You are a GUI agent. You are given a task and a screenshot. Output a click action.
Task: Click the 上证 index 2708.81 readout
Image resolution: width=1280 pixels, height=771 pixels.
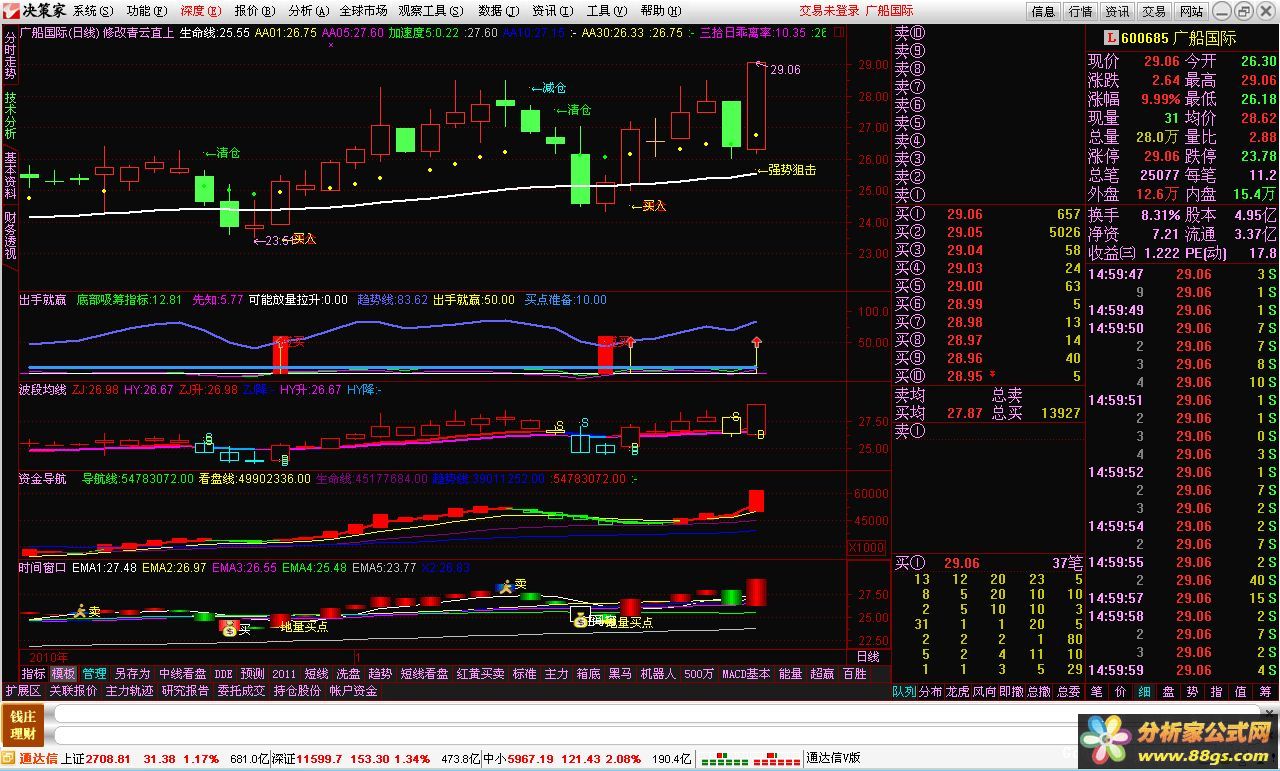tap(95, 759)
